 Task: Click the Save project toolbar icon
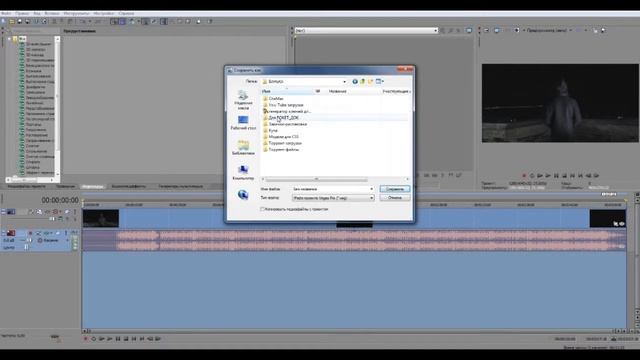pyautogui.click(x=20, y=21)
